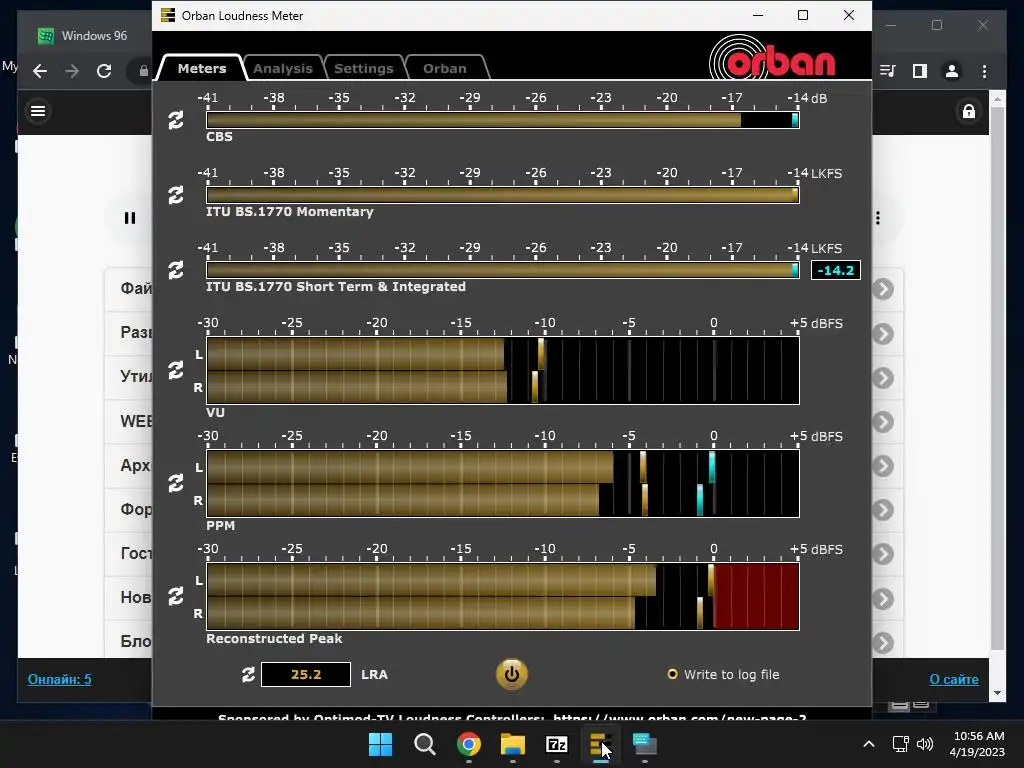Viewport: 1024px width, 768px height.
Task: Open the remote desktop taskbar app icon
Action: (645, 744)
